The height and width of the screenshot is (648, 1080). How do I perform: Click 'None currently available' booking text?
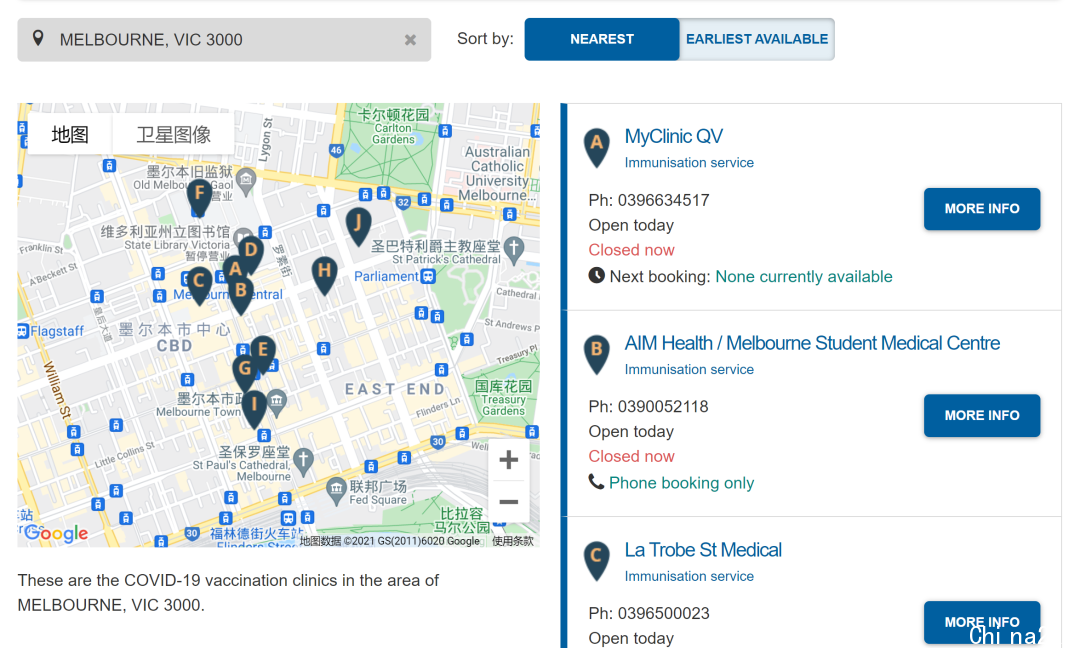tap(804, 277)
